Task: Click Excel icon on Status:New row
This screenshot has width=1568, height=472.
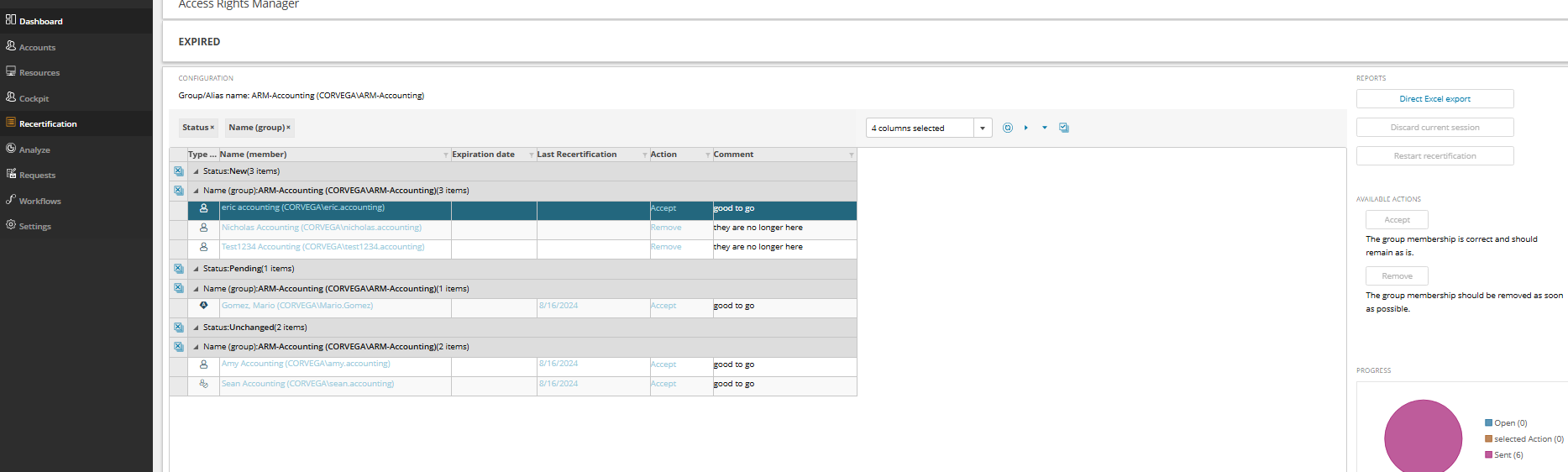Action: [178, 171]
